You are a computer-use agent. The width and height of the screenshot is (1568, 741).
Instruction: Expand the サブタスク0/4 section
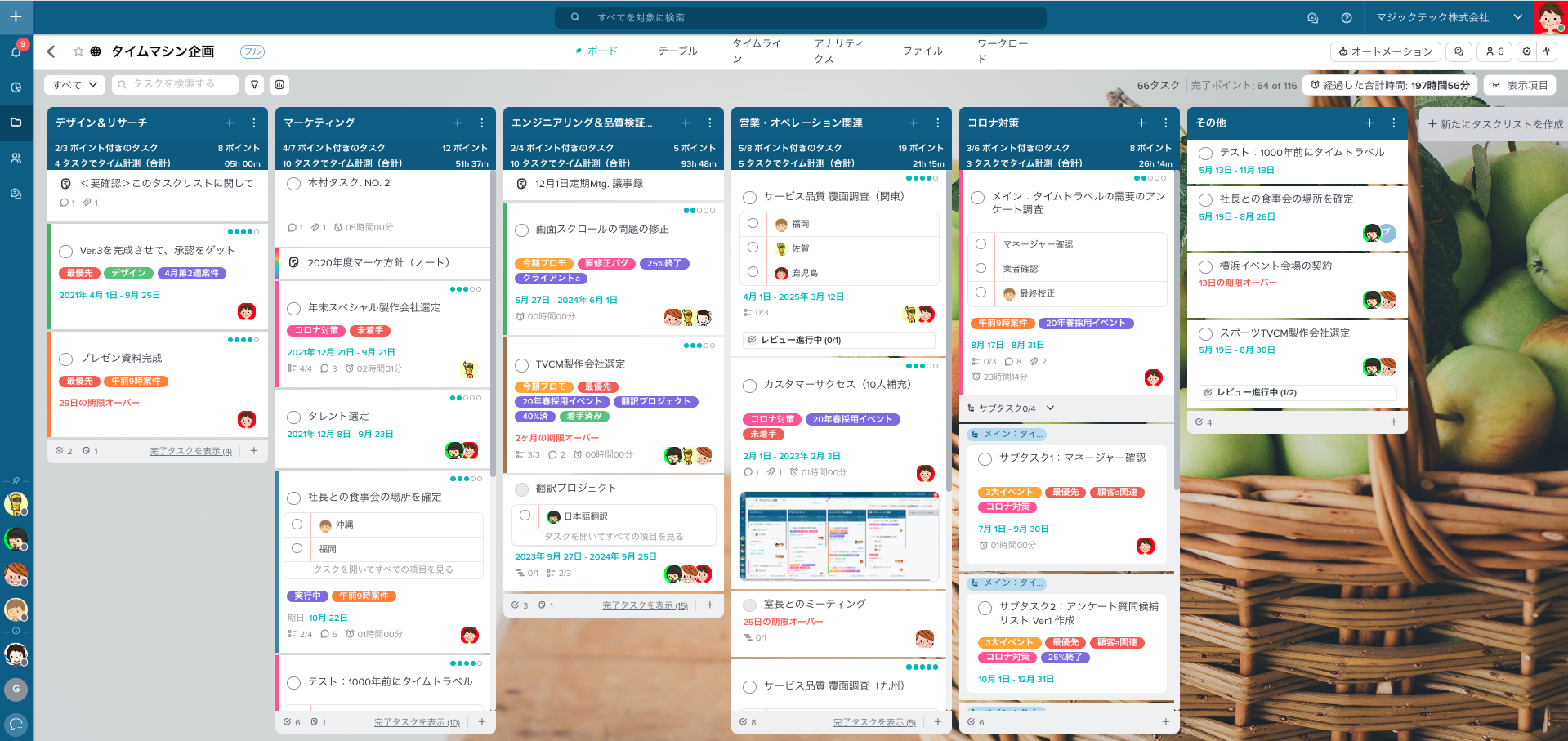click(1050, 408)
